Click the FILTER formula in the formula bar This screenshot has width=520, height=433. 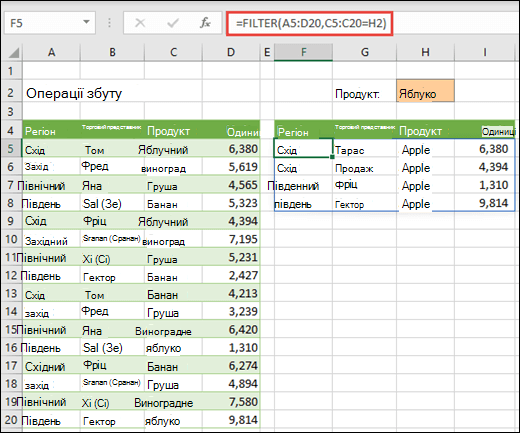coord(310,23)
